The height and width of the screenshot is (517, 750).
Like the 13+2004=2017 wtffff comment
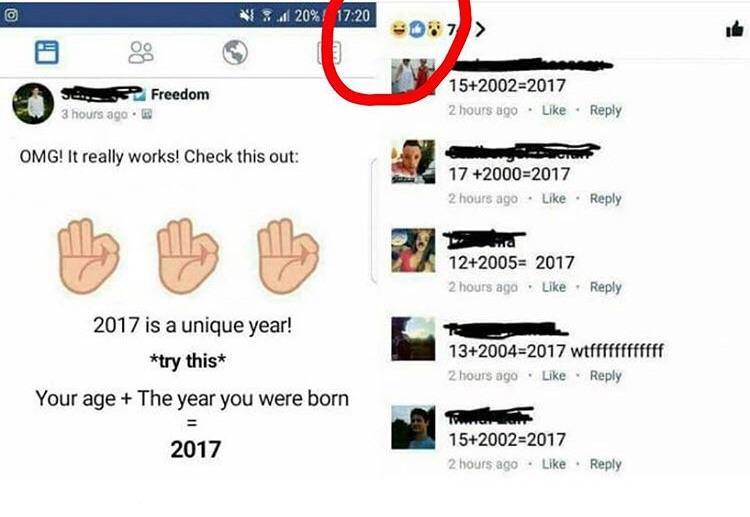tap(553, 375)
